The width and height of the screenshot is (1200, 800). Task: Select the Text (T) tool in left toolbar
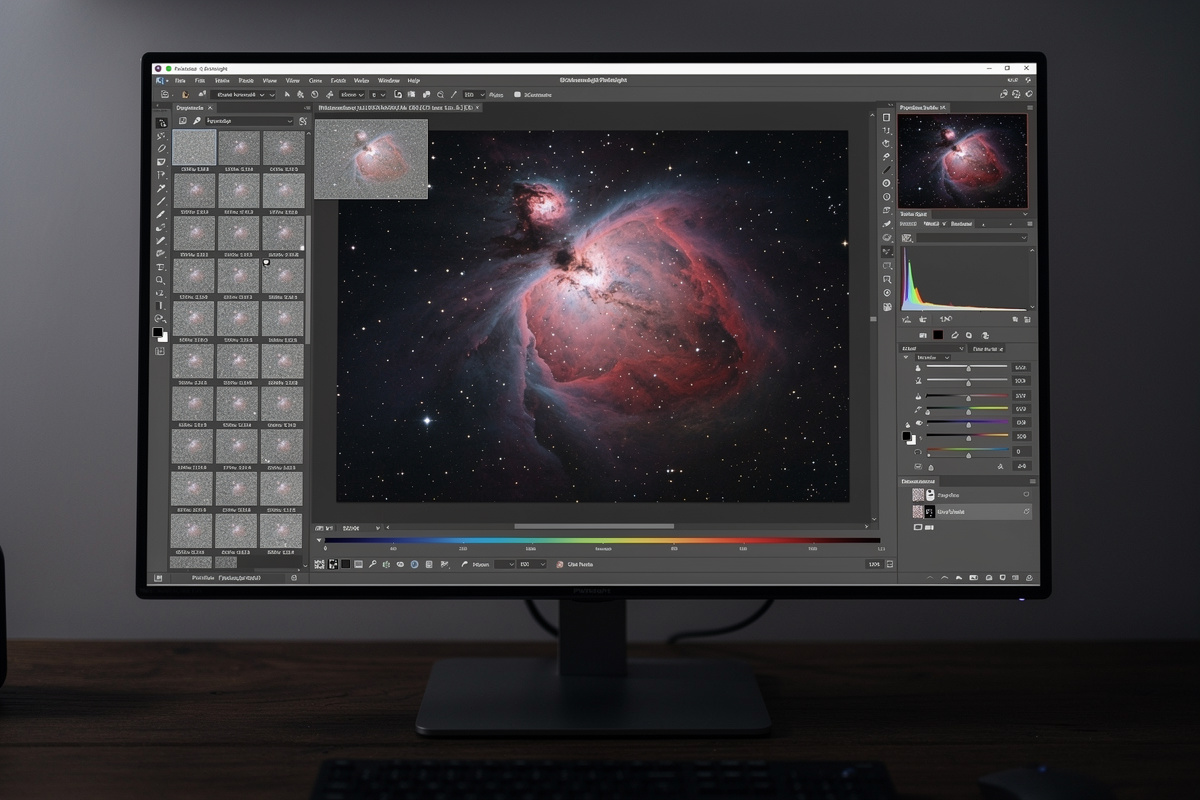pyautogui.click(x=160, y=267)
